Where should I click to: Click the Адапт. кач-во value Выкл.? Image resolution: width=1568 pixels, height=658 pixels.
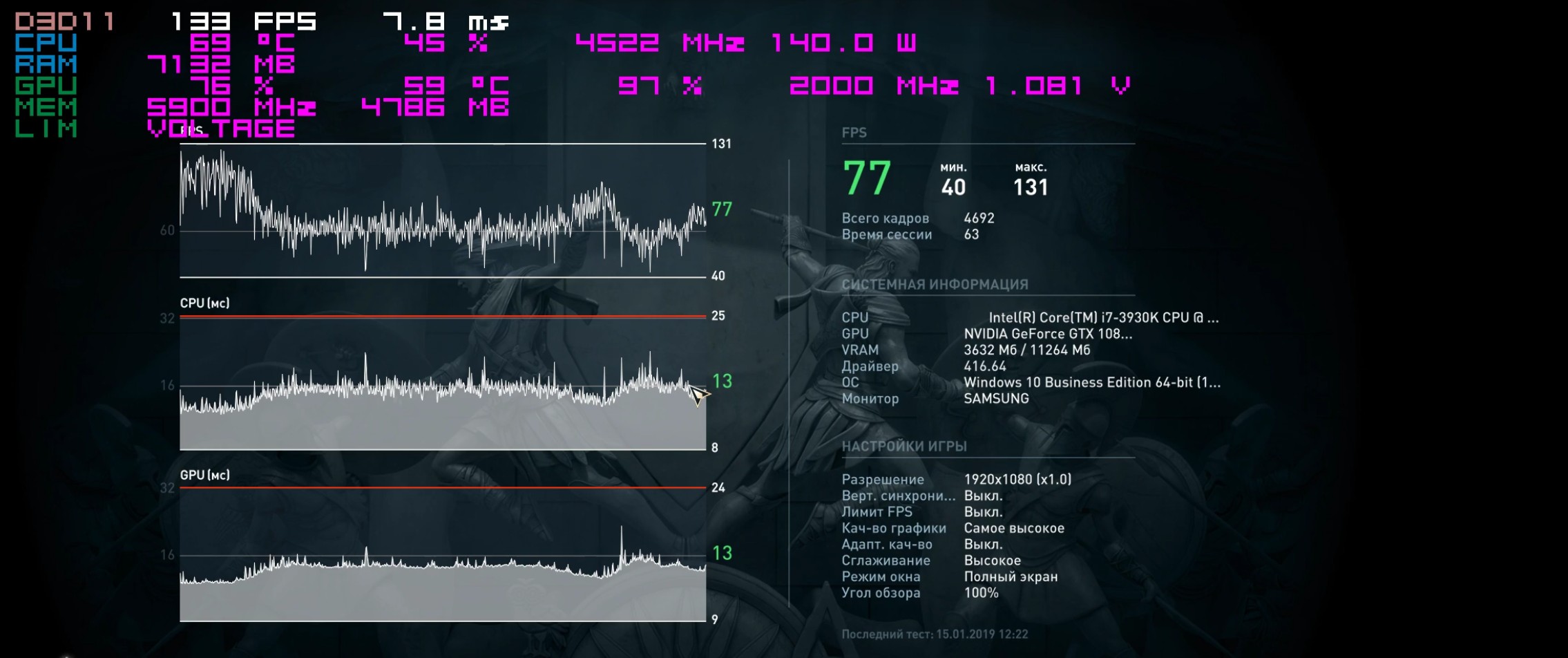[983, 545]
